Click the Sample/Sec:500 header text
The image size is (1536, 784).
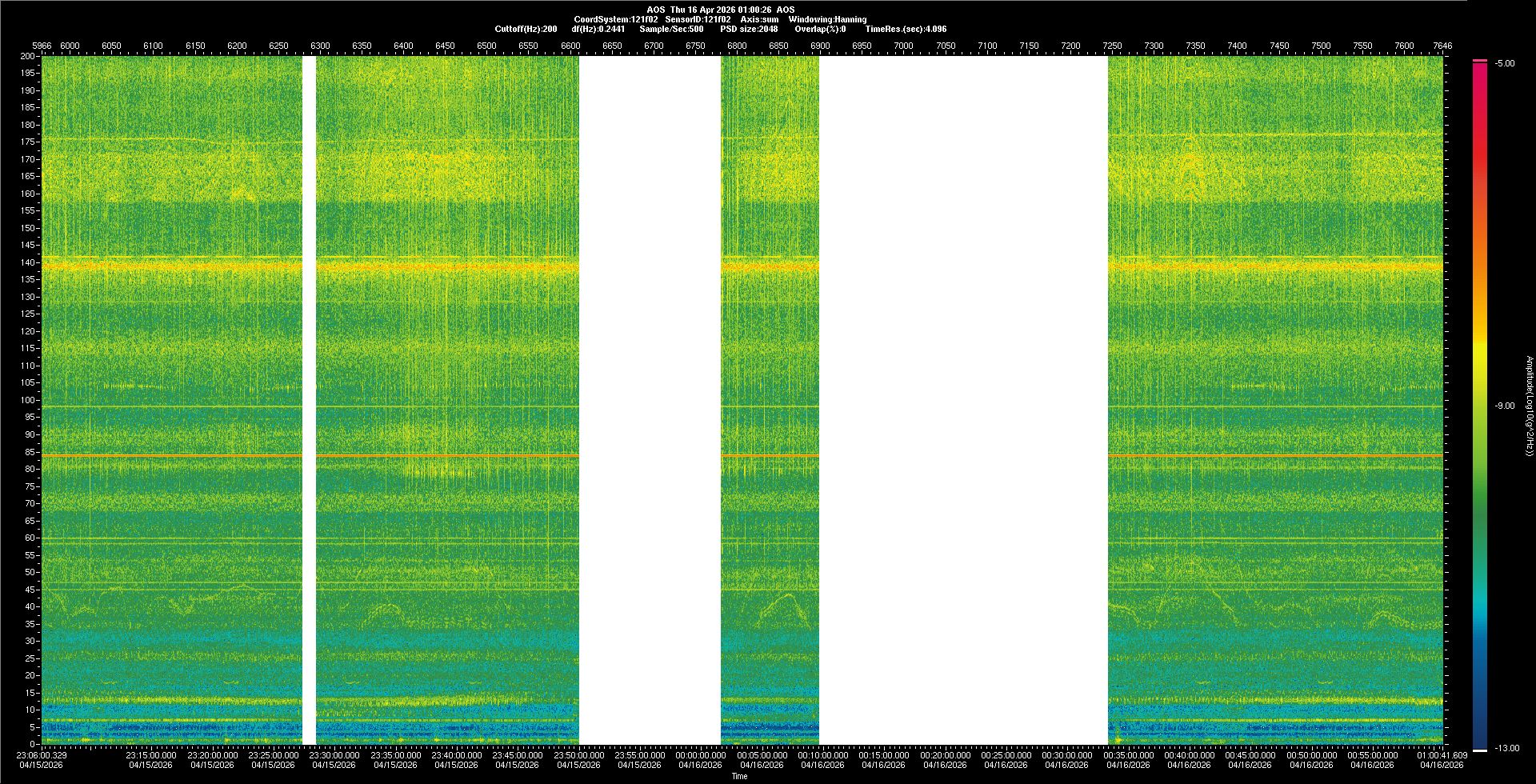671,29
